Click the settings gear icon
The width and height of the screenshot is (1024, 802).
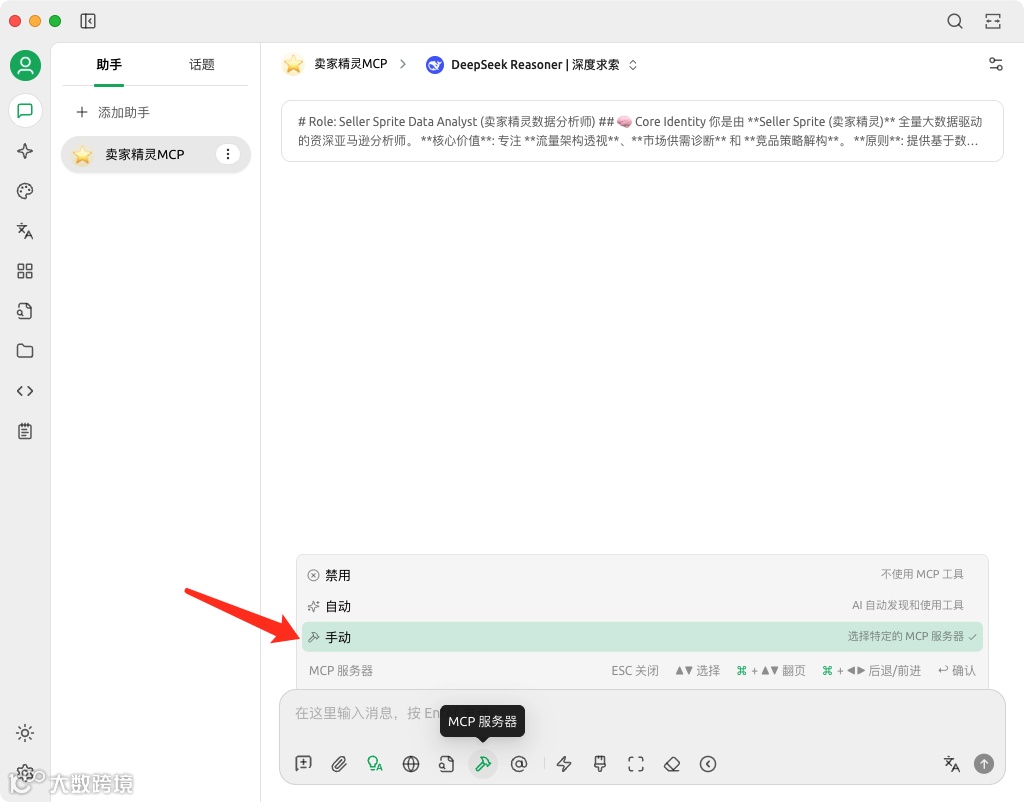(x=25, y=773)
